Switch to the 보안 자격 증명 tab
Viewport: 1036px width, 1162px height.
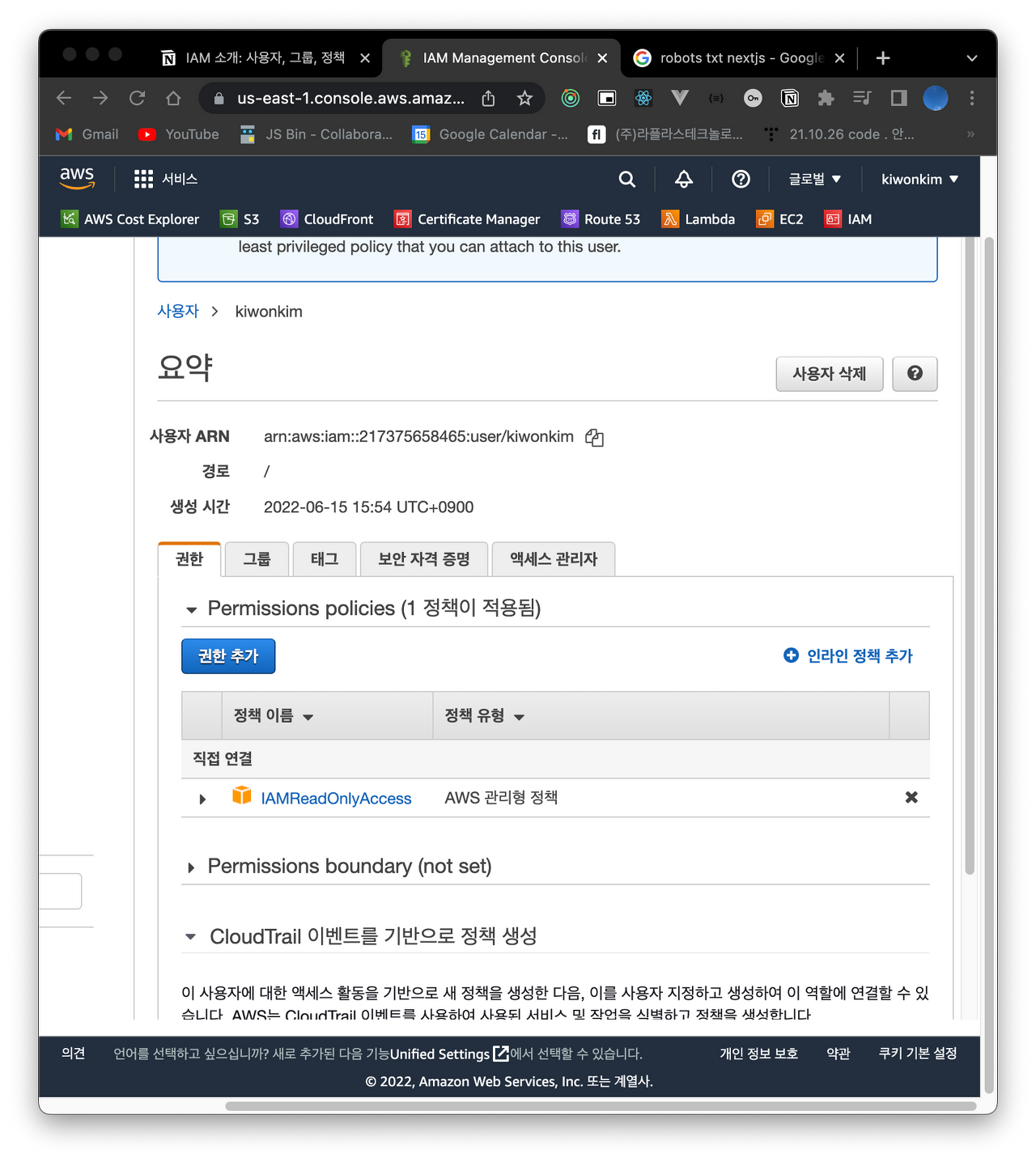coord(424,559)
